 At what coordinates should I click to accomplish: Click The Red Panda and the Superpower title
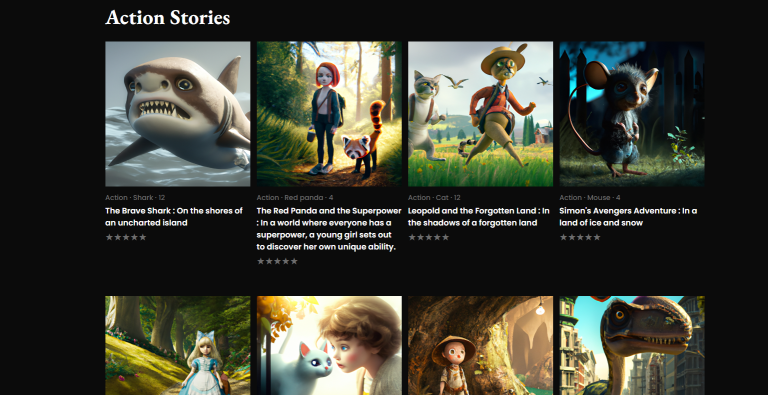(327, 229)
